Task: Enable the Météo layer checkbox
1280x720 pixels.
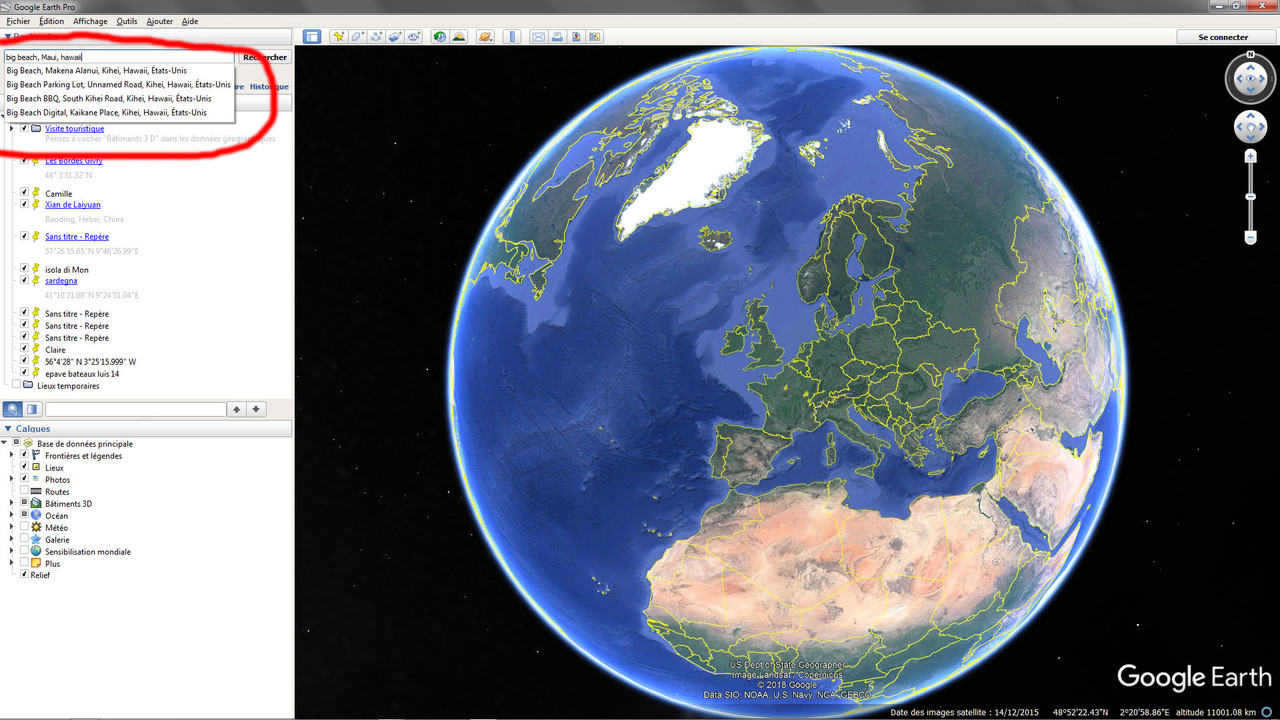Action: click(x=24, y=527)
